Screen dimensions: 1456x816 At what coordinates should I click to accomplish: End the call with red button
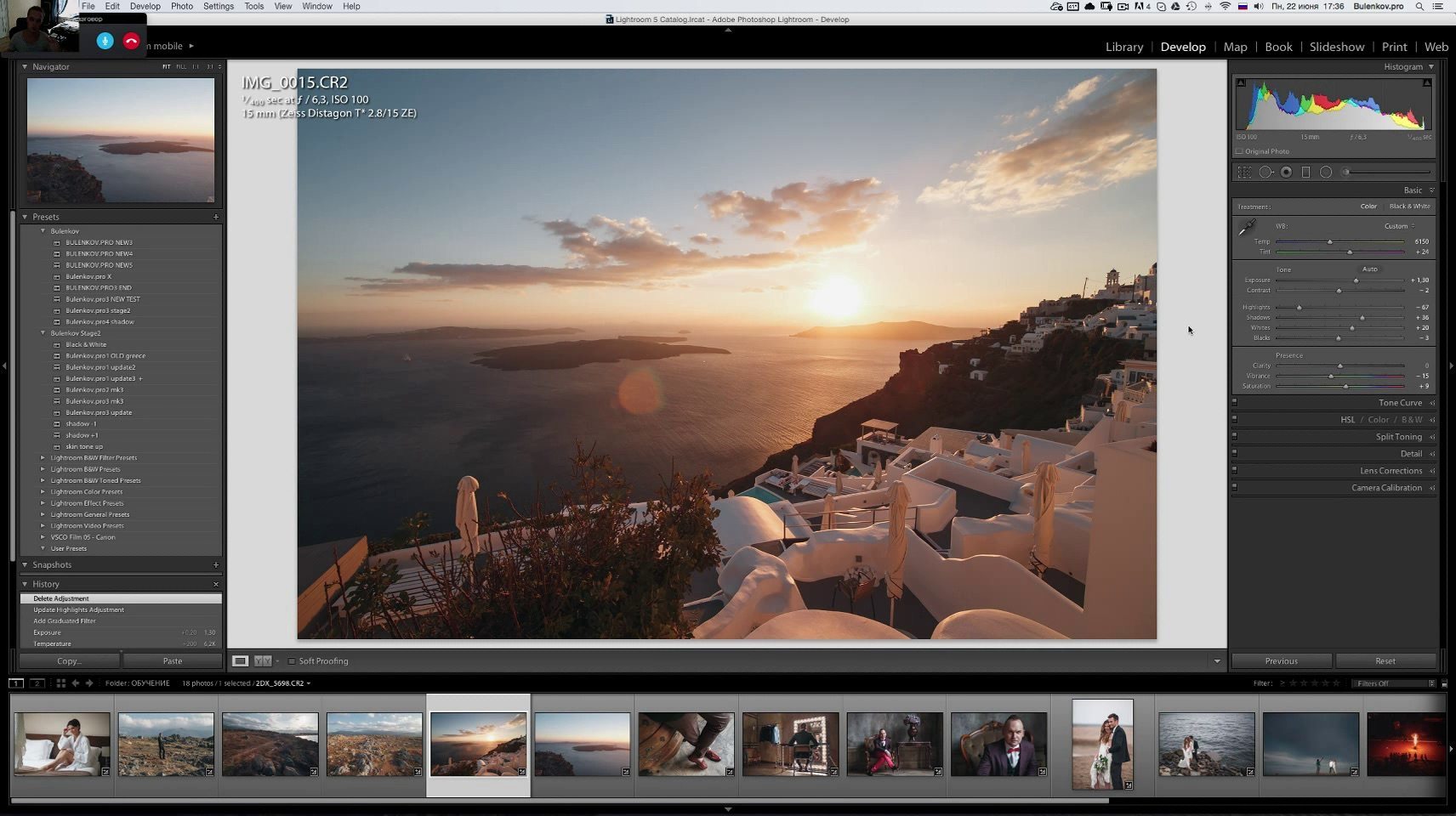pyautogui.click(x=131, y=41)
